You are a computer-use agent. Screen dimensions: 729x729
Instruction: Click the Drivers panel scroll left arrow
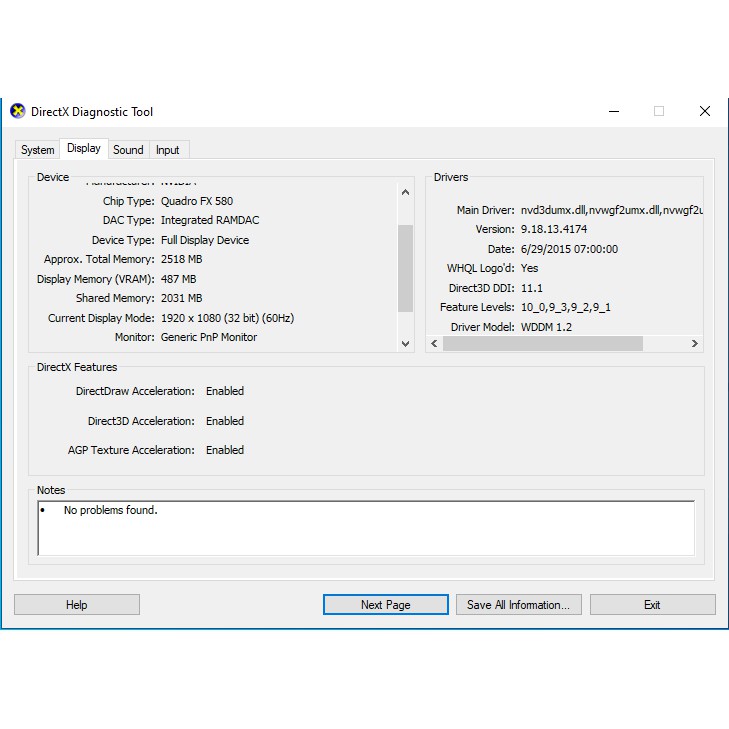pyautogui.click(x=434, y=343)
